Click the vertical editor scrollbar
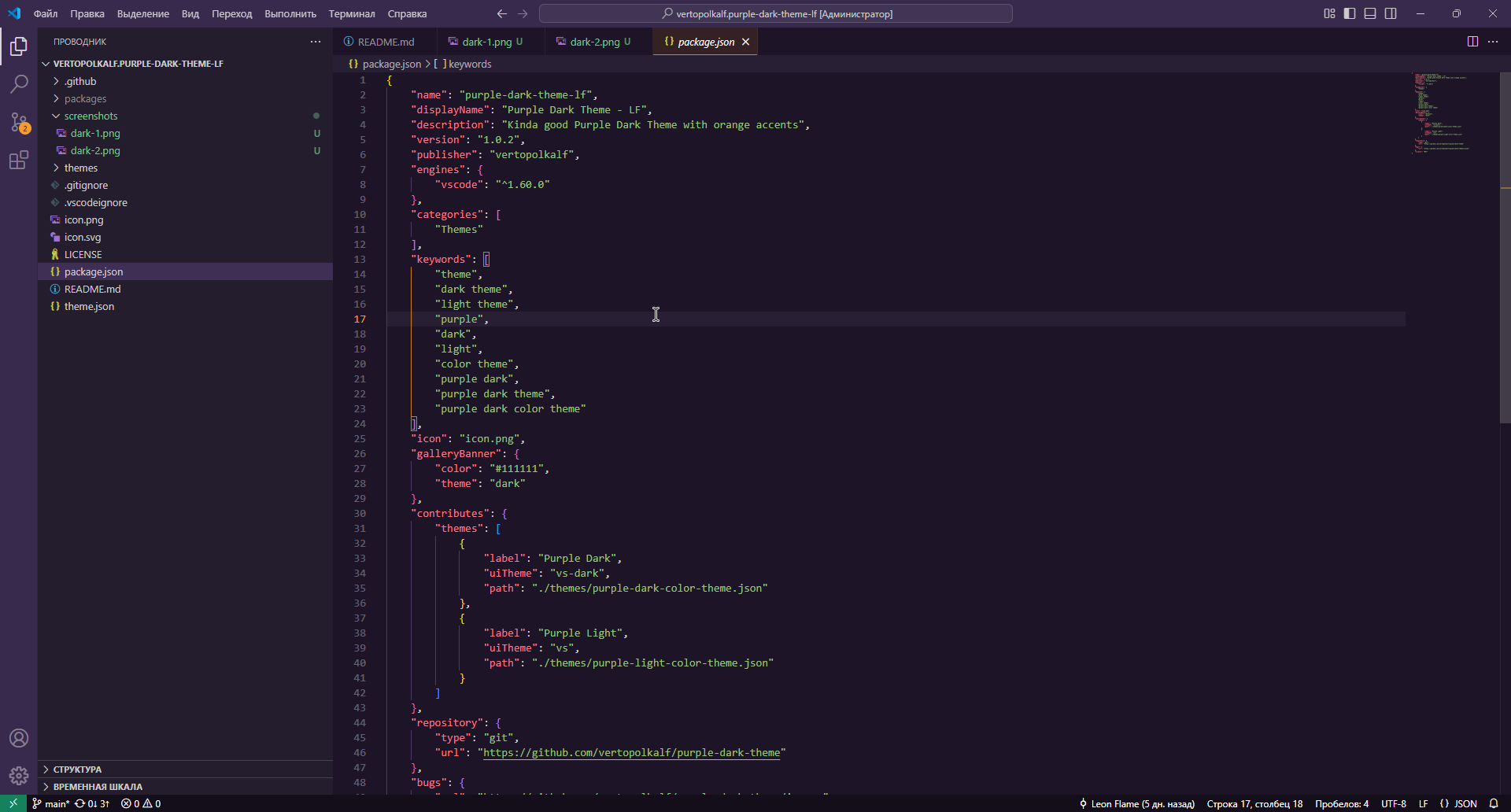The width and height of the screenshot is (1511, 812). (x=1505, y=248)
